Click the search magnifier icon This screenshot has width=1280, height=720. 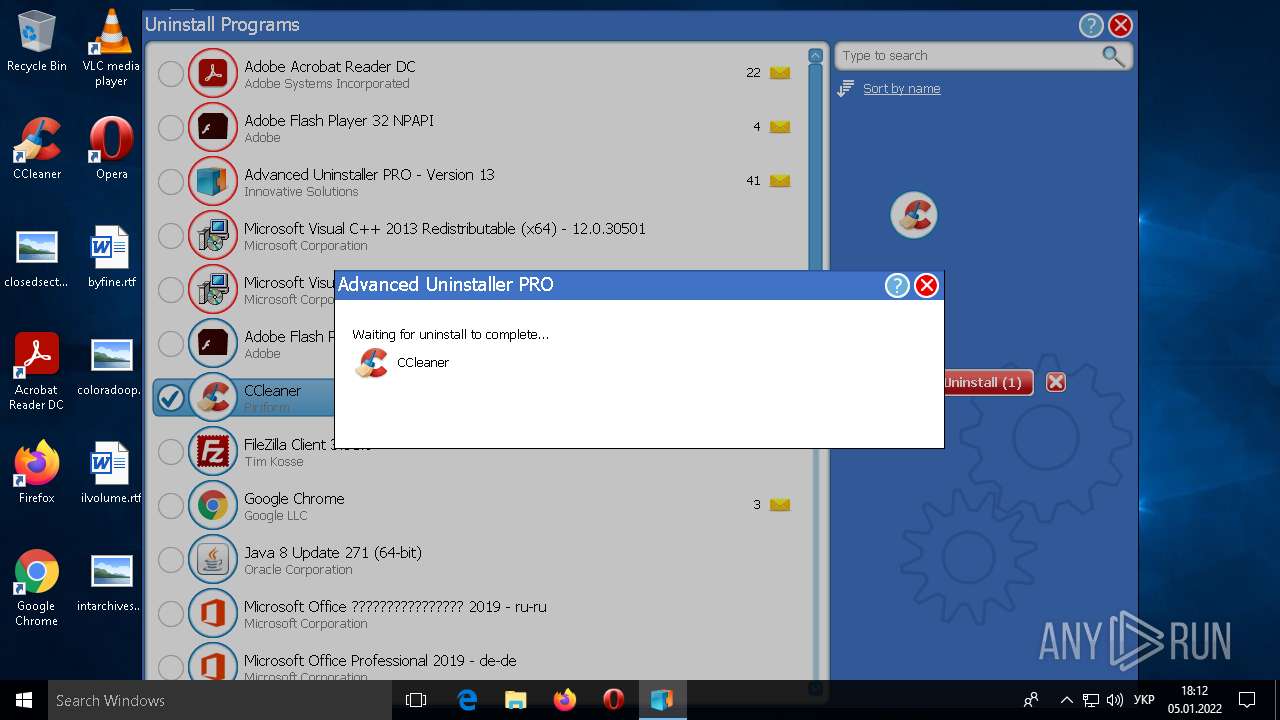point(1113,56)
